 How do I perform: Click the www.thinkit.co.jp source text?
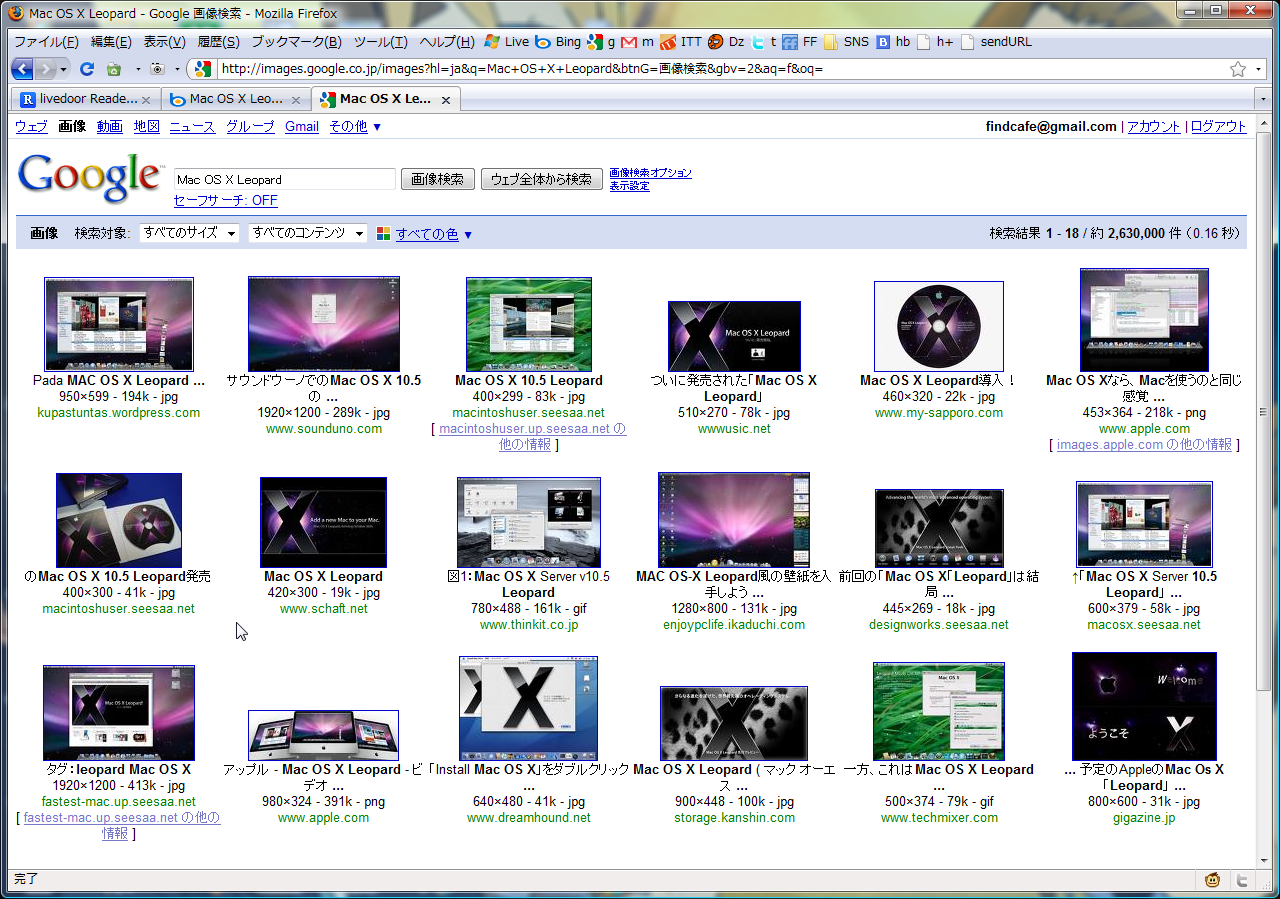coord(529,625)
